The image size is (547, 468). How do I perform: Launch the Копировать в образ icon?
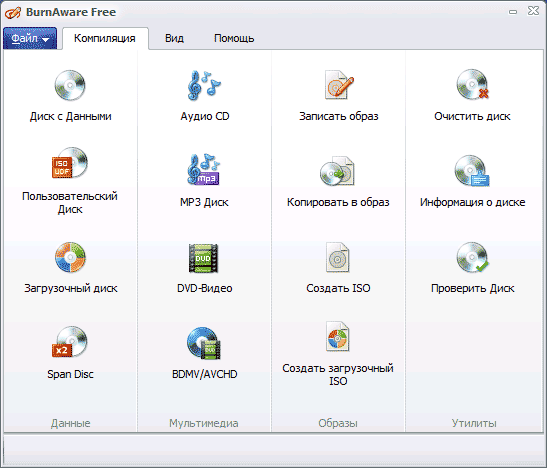pyautogui.click(x=337, y=171)
